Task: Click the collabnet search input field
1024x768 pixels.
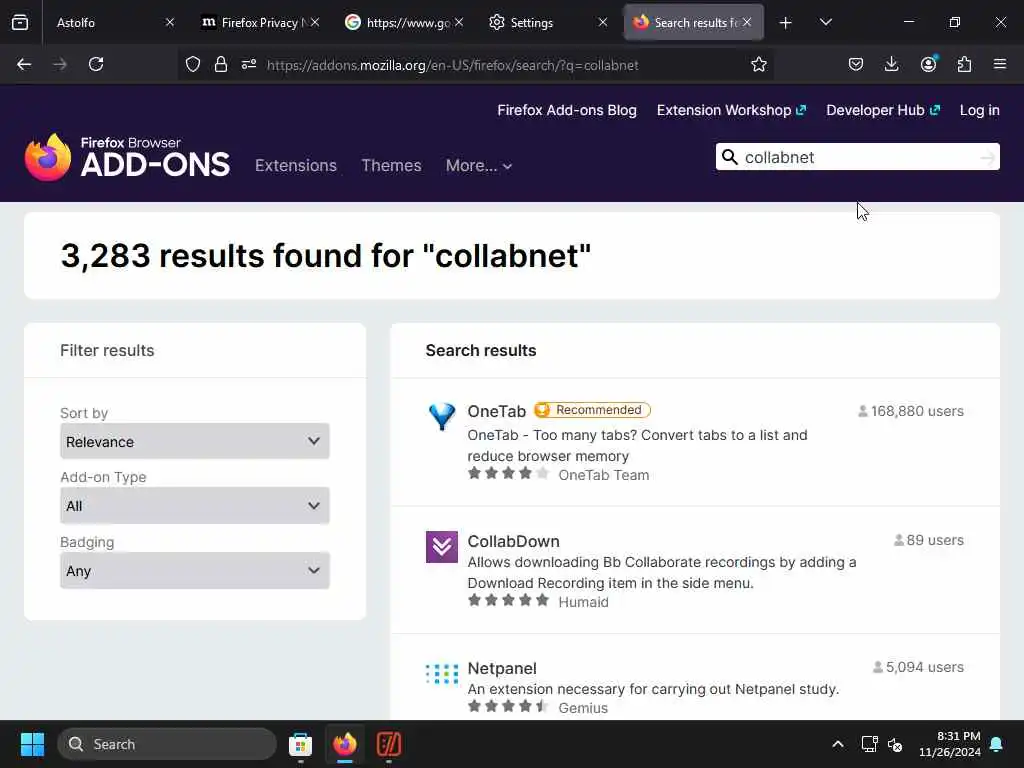Action: coord(857,157)
